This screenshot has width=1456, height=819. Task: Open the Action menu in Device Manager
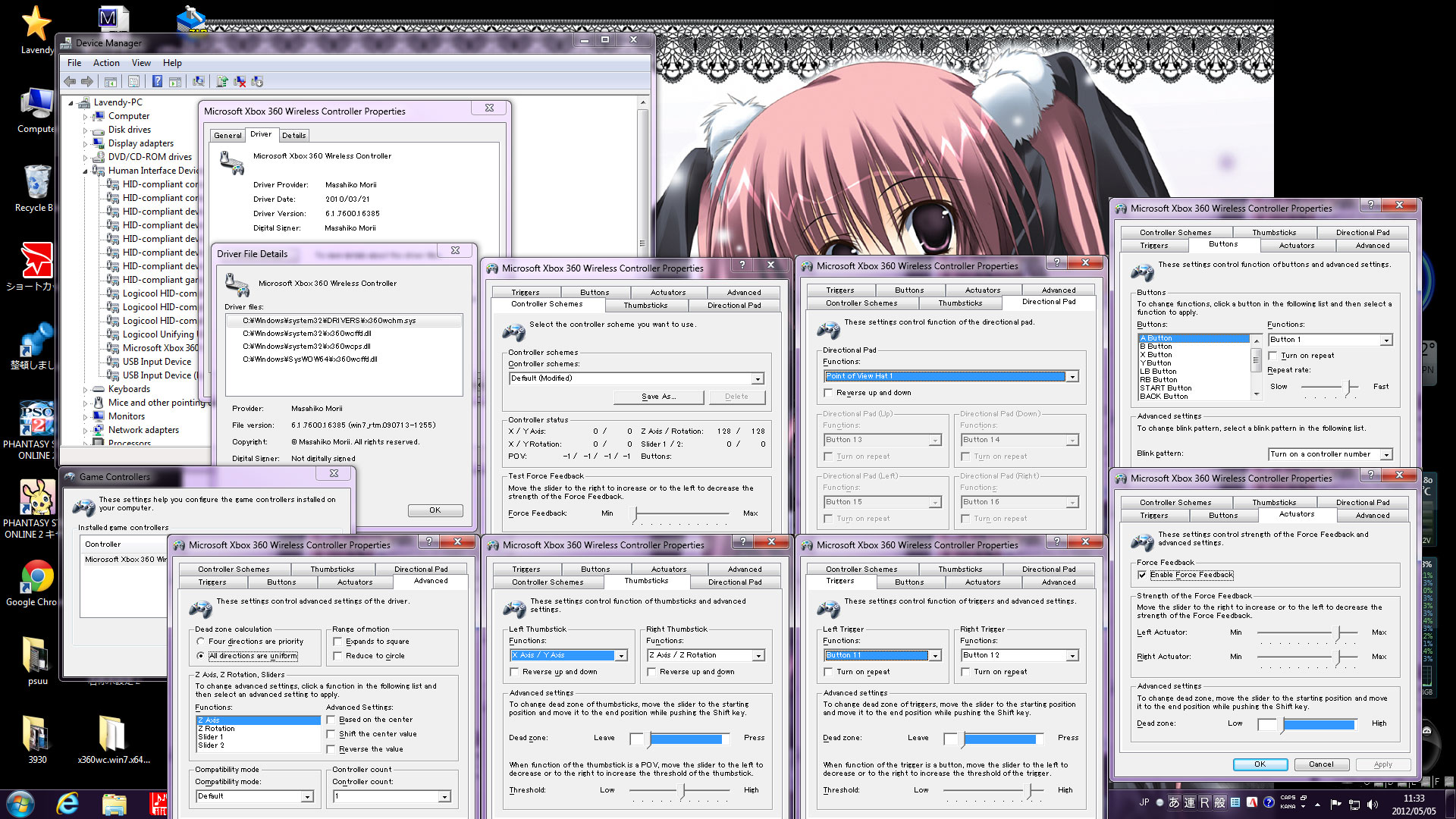(106, 63)
